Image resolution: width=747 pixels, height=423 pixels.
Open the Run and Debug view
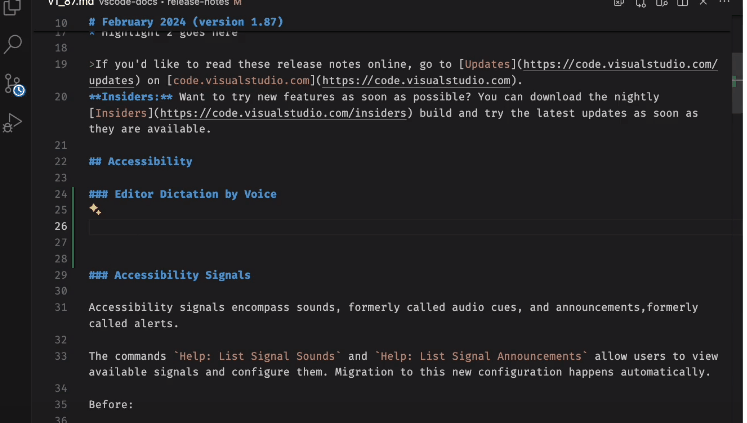point(14,122)
